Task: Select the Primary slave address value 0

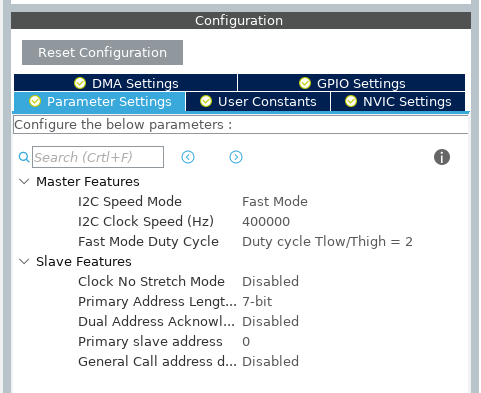Action: tap(246, 342)
